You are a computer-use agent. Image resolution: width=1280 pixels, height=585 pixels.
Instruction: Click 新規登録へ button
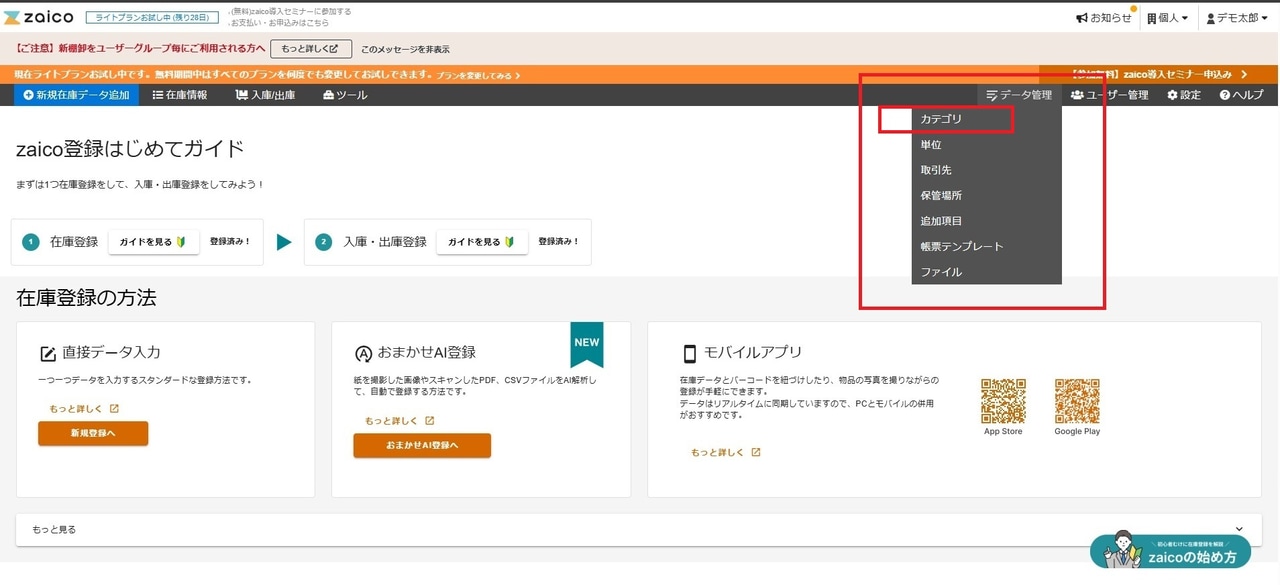93,434
